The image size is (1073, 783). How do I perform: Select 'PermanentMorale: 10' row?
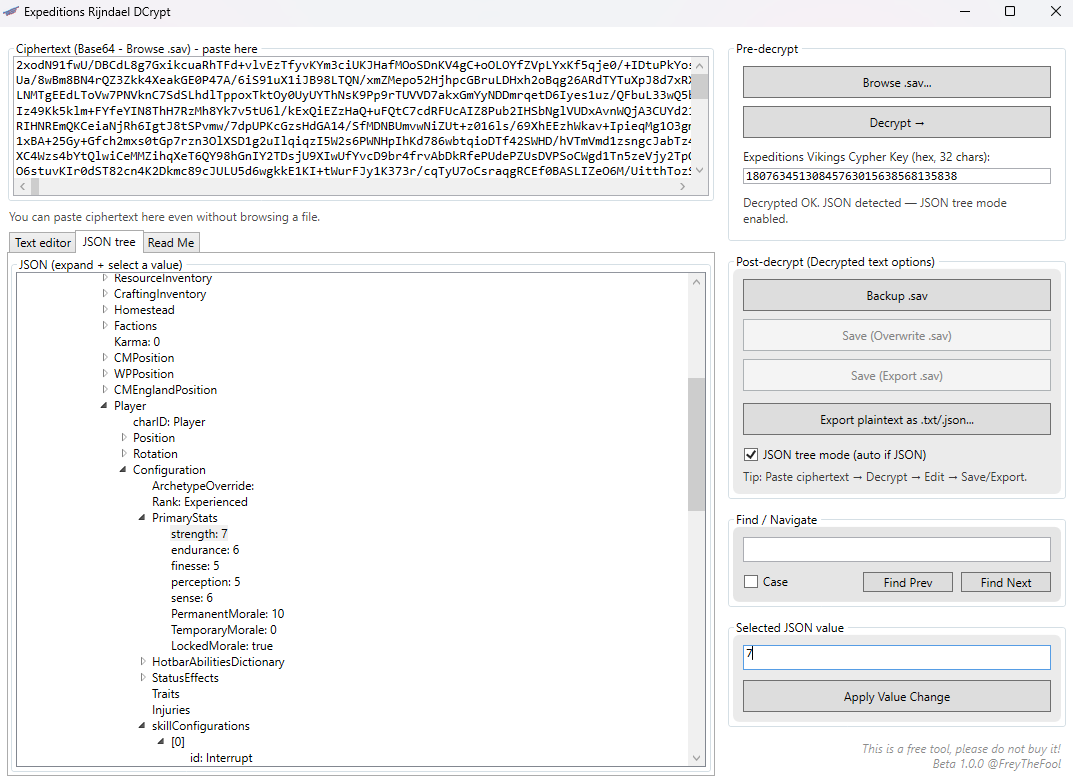click(x=227, y=614)
